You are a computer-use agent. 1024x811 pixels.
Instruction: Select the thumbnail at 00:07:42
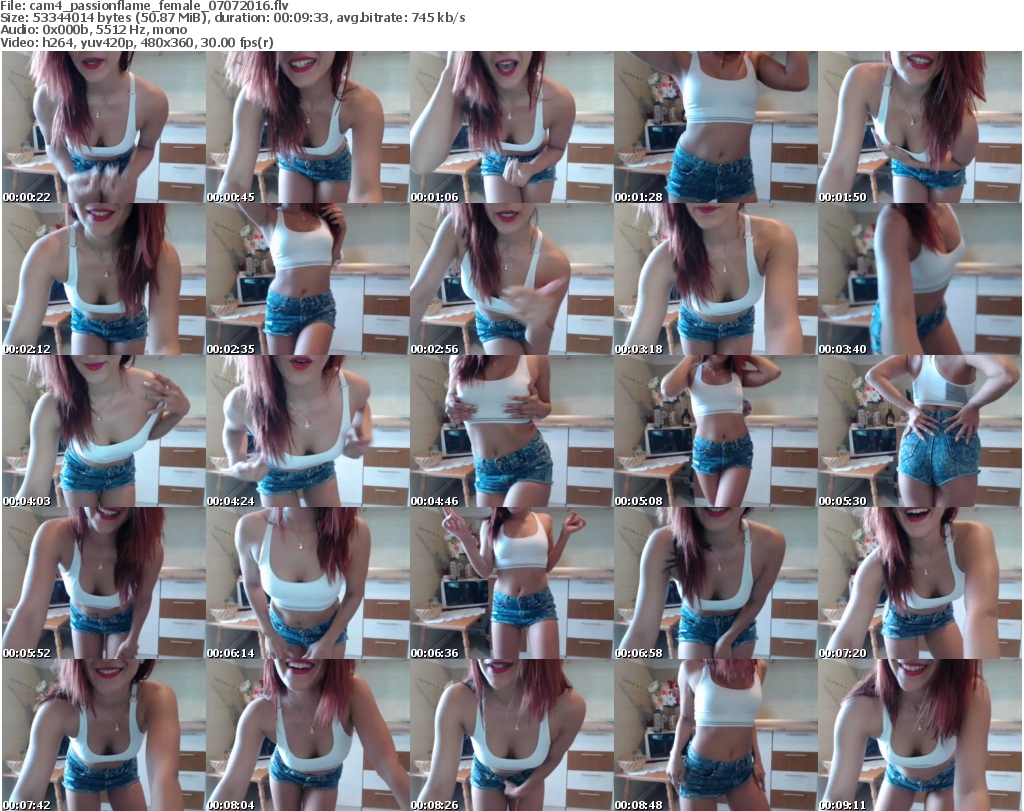[x=104, y=735]
